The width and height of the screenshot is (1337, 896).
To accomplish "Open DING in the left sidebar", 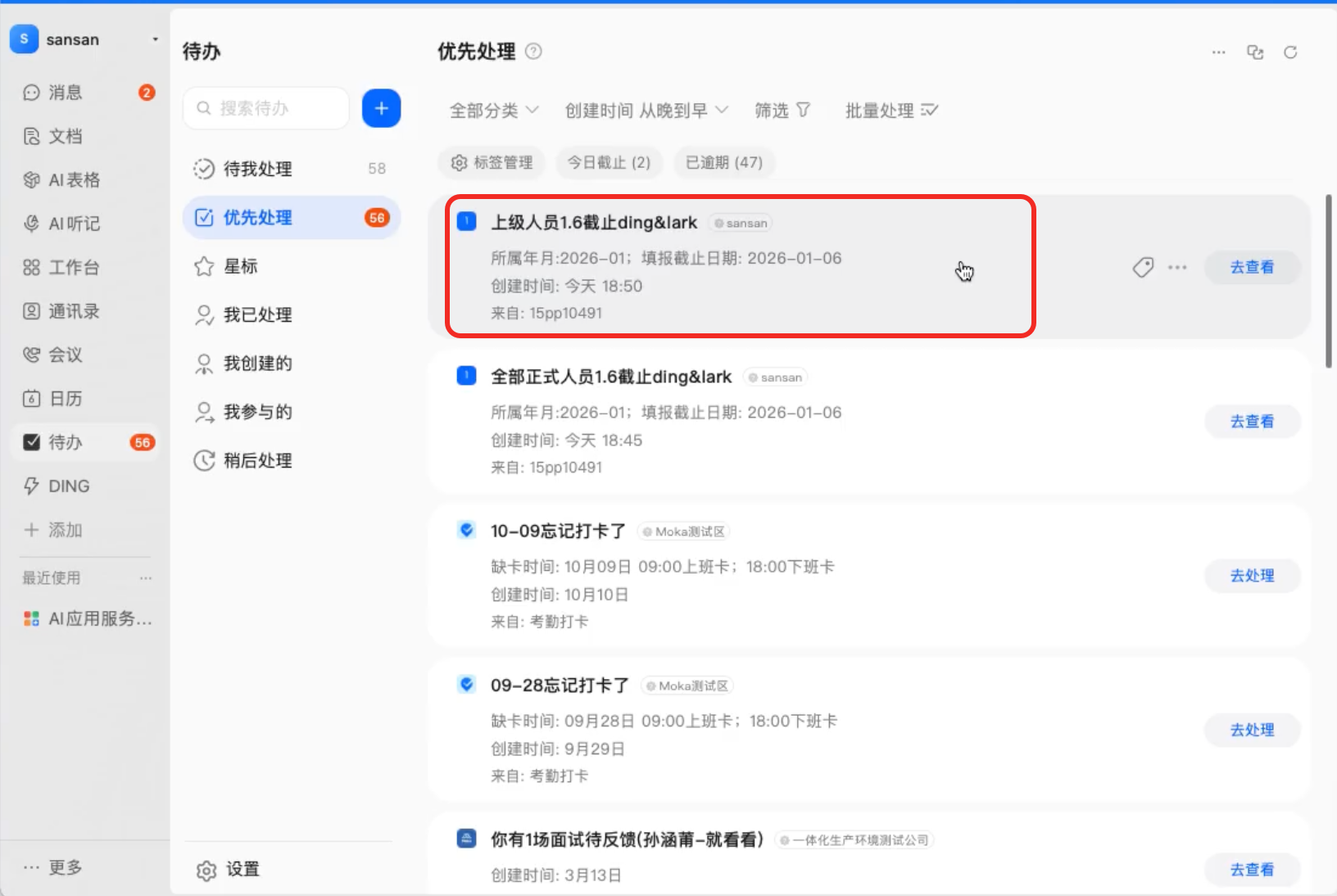I will [68, 486].
